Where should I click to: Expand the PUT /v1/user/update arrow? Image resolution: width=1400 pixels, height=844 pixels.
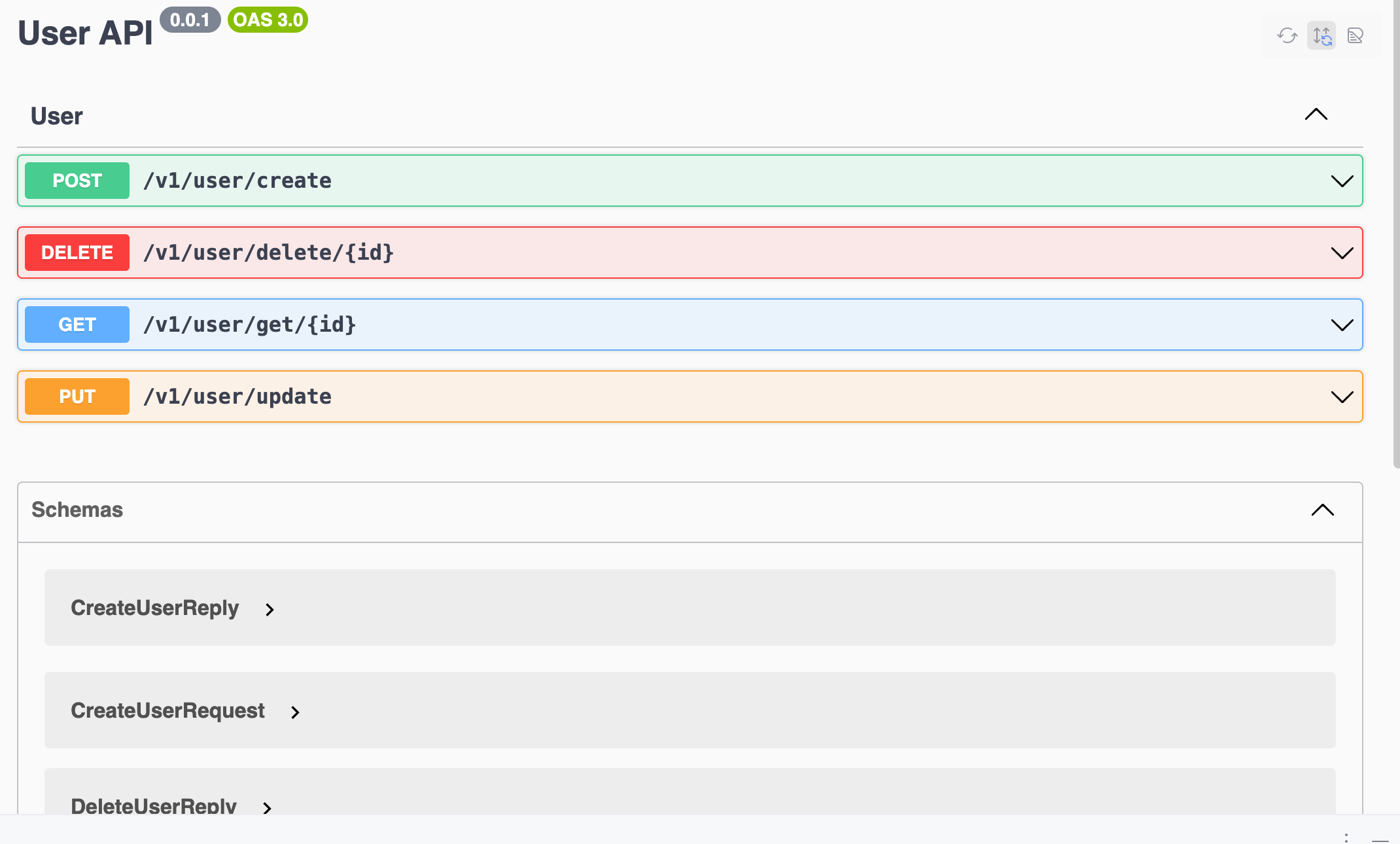pyautogui.click(x=1342, y=397)
